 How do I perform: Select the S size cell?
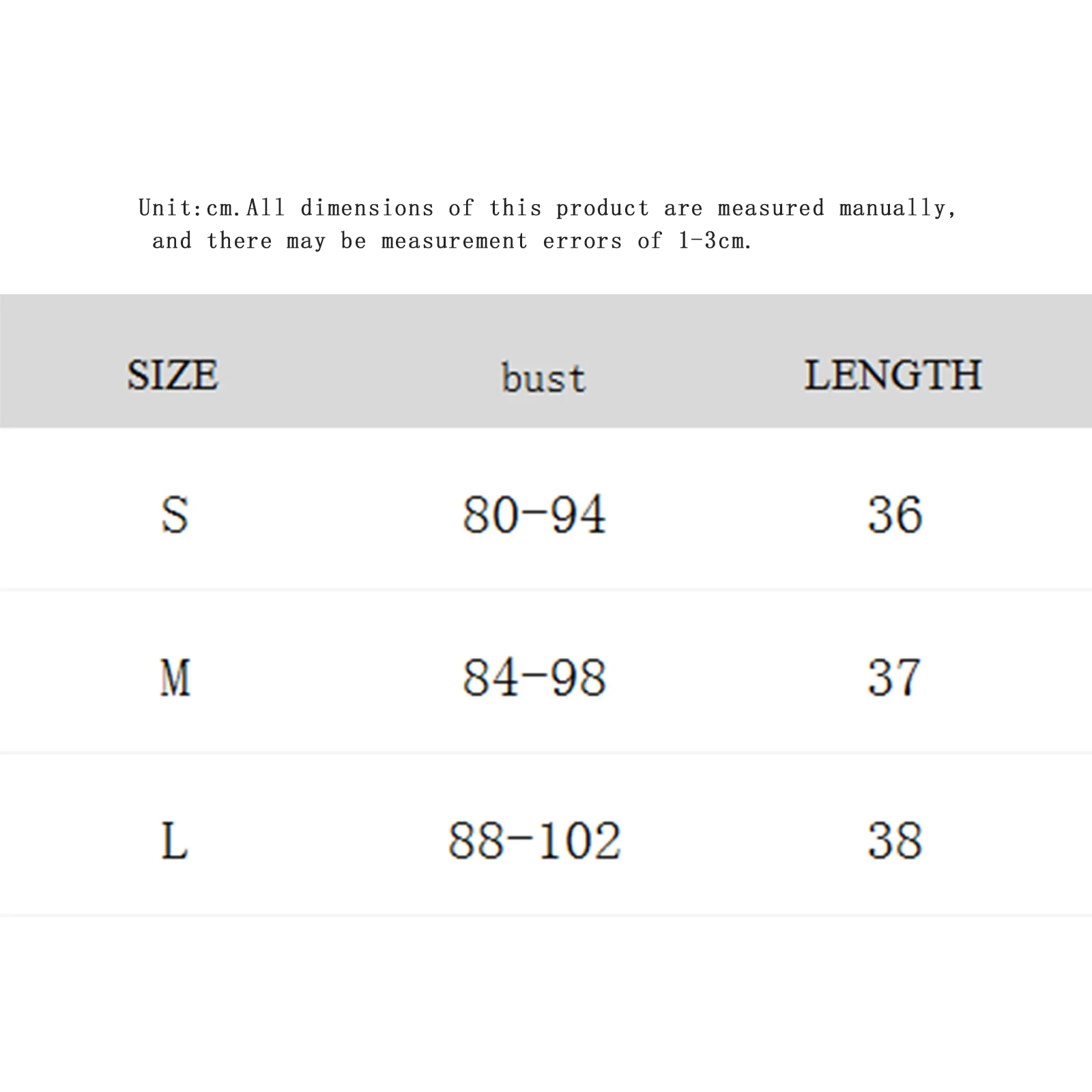(175, 515)
